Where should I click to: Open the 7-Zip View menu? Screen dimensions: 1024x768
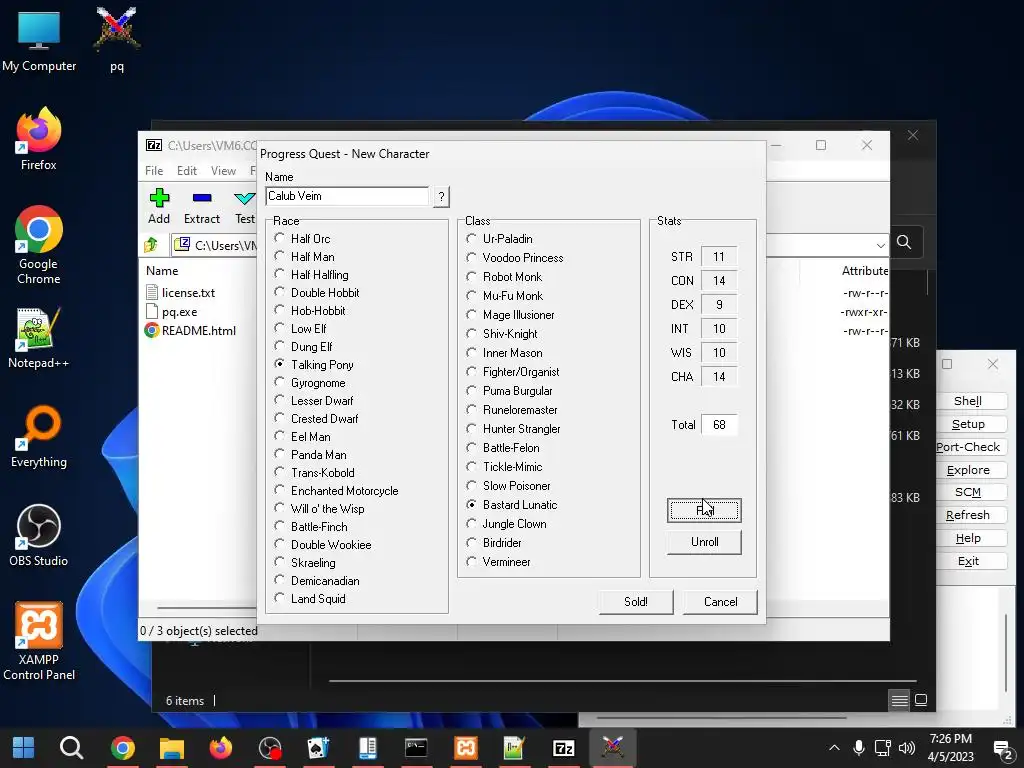coord(223,170)
